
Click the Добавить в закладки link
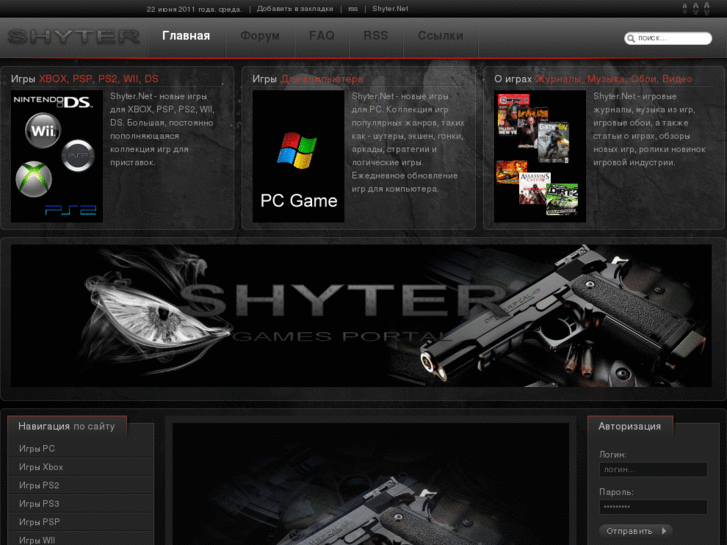point(295,8)
